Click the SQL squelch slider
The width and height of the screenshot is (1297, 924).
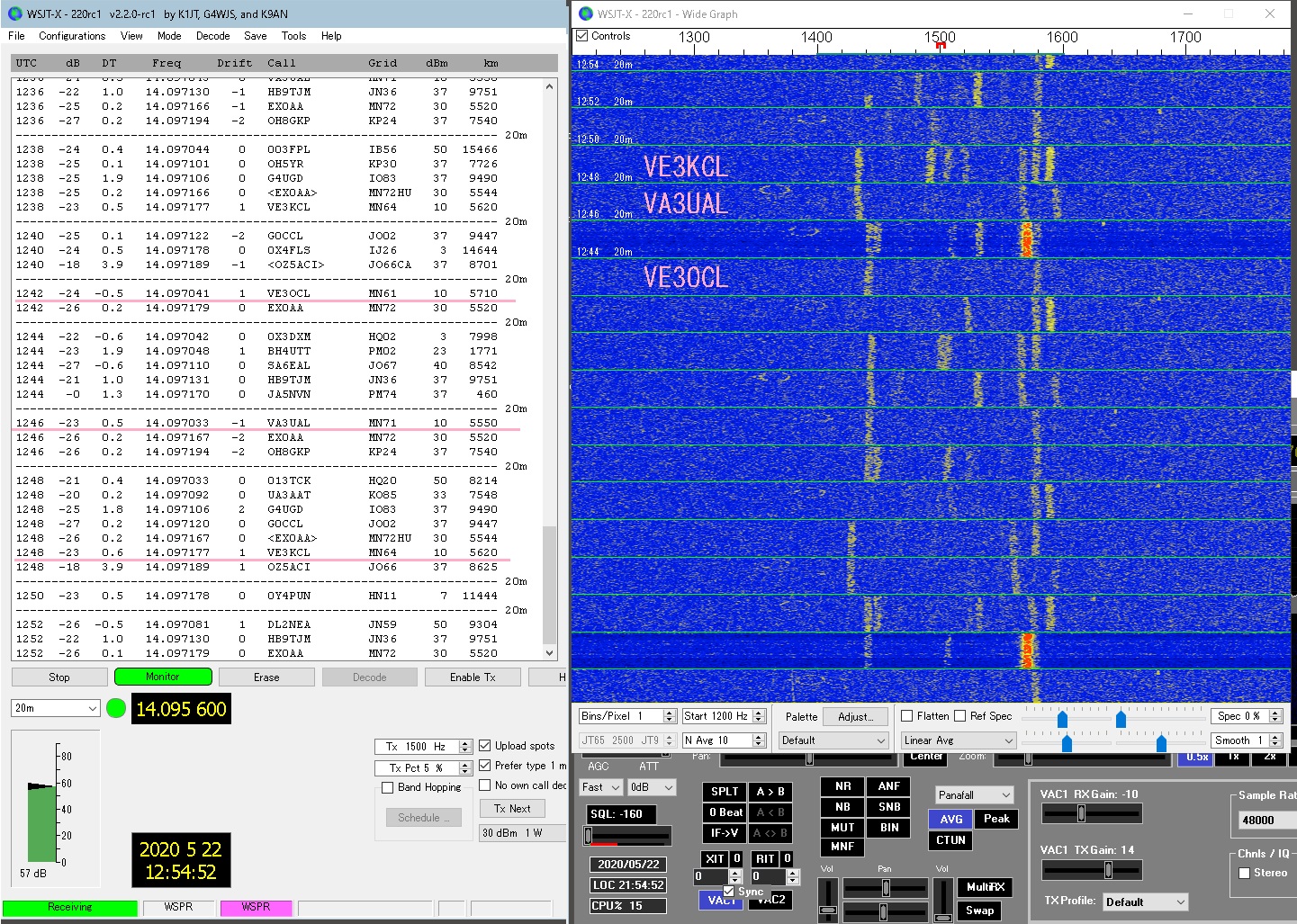click(628, 836)
